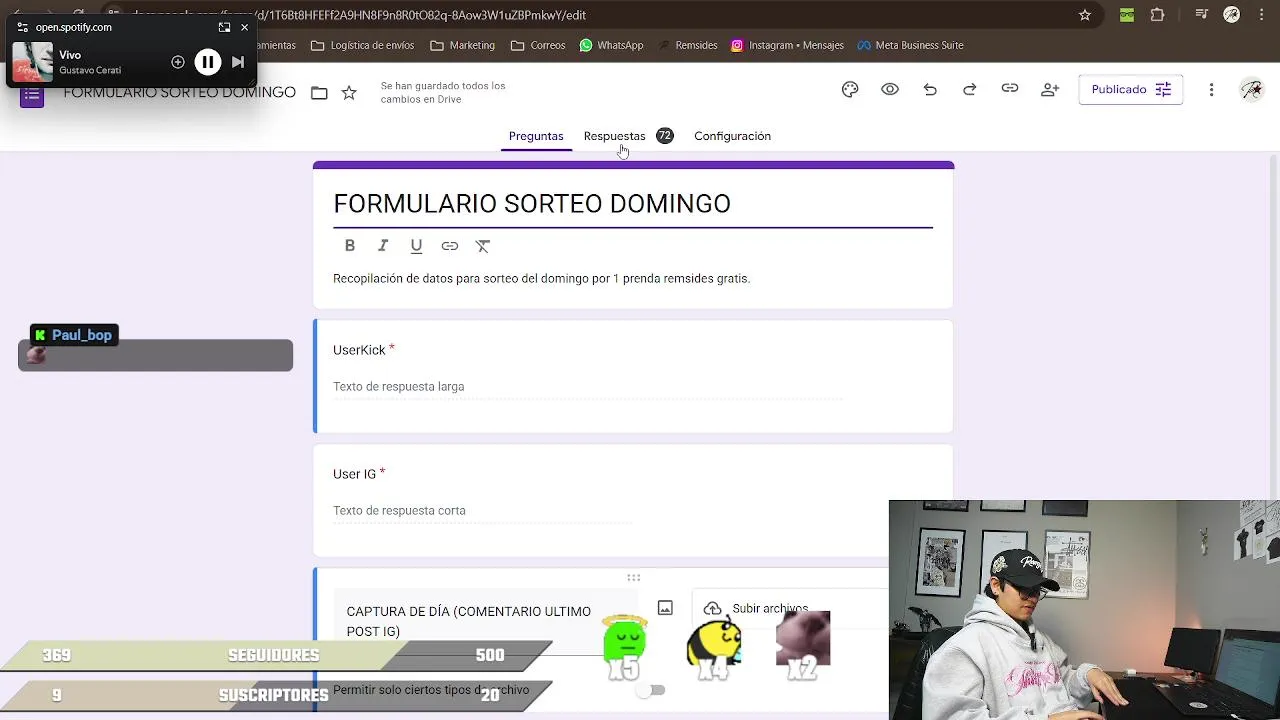The height and width of the screenshot is (720, 1280).
Task: Select the Preguntas tab
Action: click(x=536, y=136)
